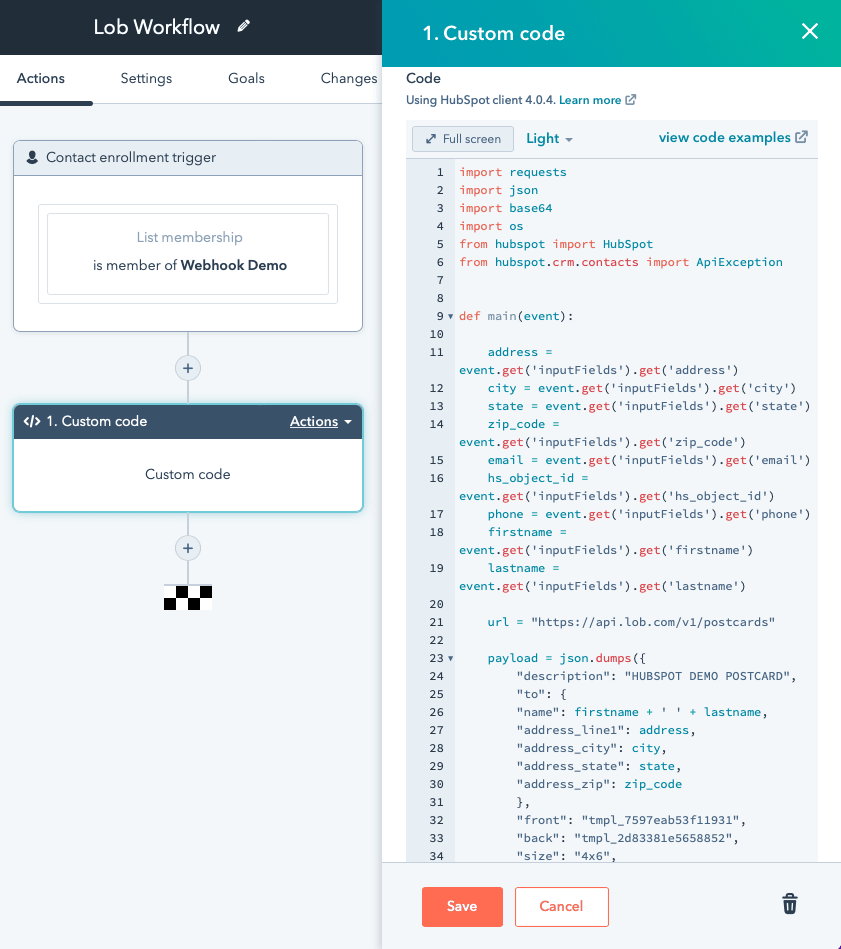This screenshot has height=949, width=841.
Task: Select Contact enrollment trigger header
Action: click(188, 158)
